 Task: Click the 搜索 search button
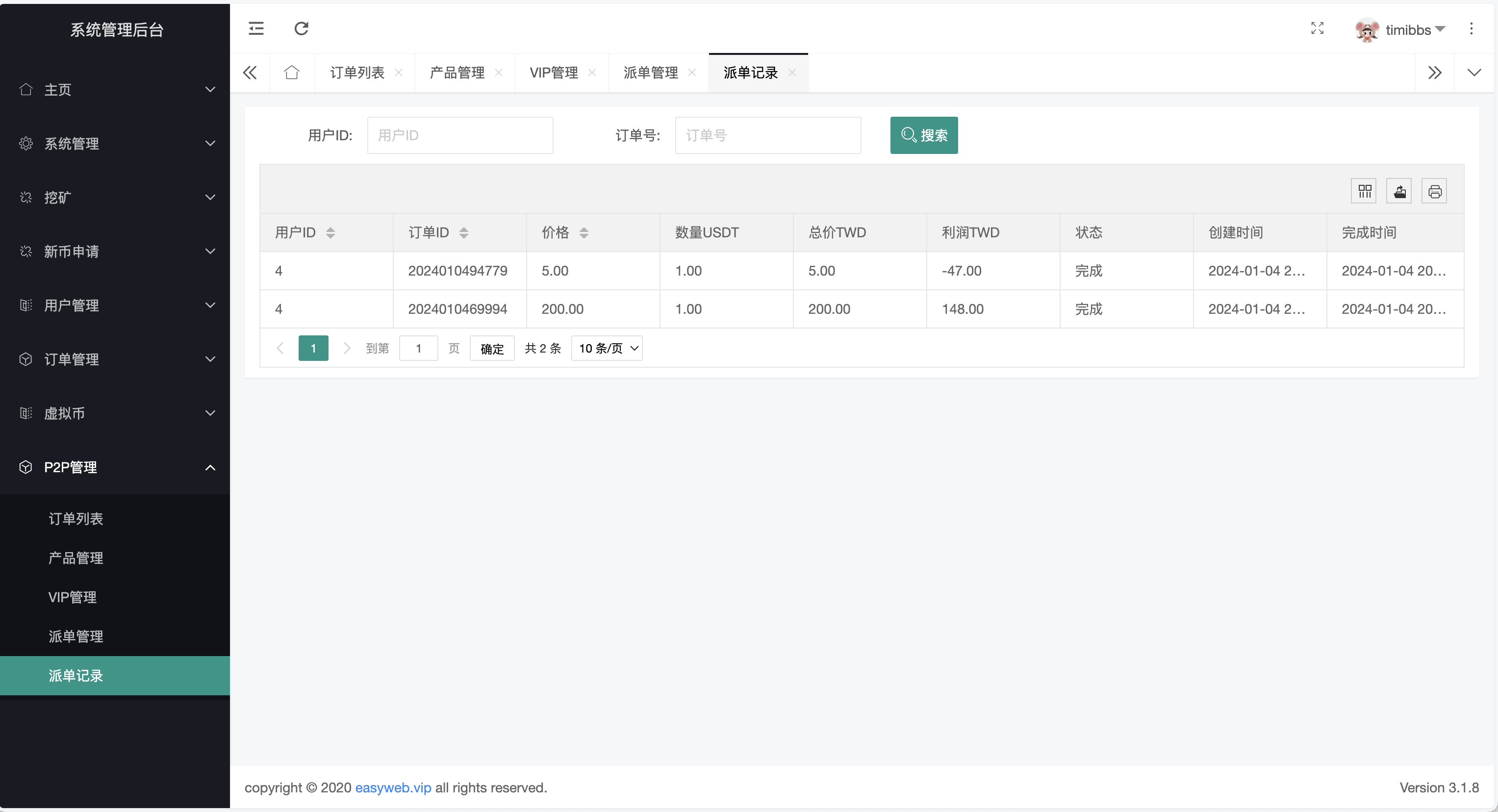click(923, 135)
